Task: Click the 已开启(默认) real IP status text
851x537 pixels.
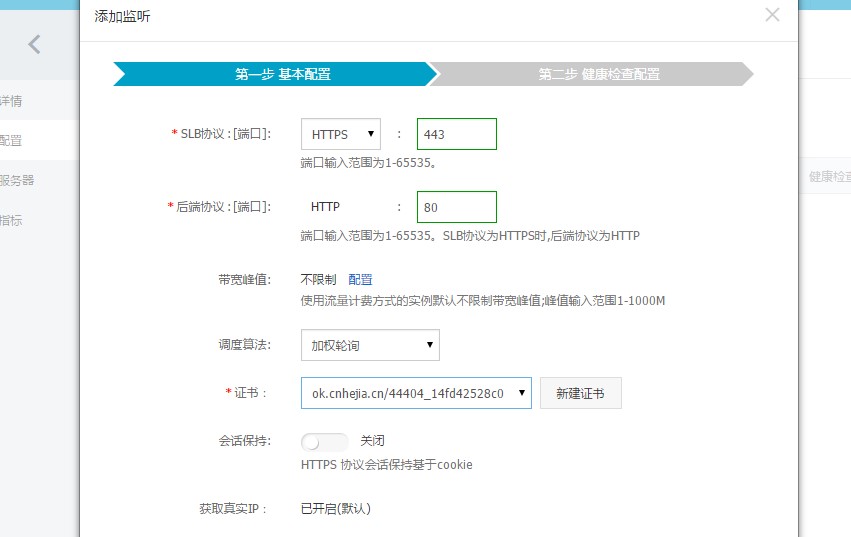Action: click(335, 508)
